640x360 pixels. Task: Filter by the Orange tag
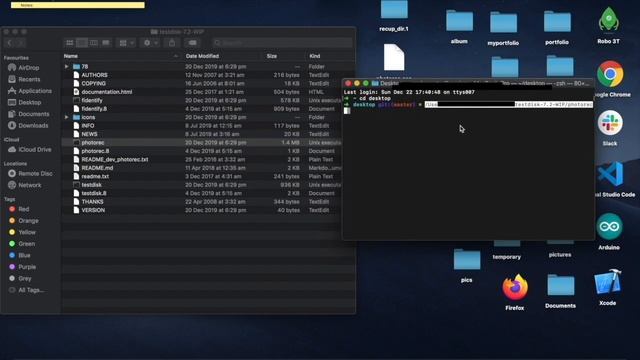coord(28,221)
